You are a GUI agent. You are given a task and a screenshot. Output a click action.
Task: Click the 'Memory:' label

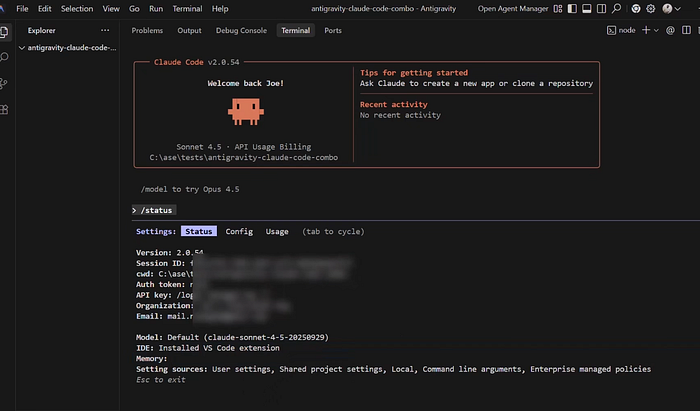[151, 358]
